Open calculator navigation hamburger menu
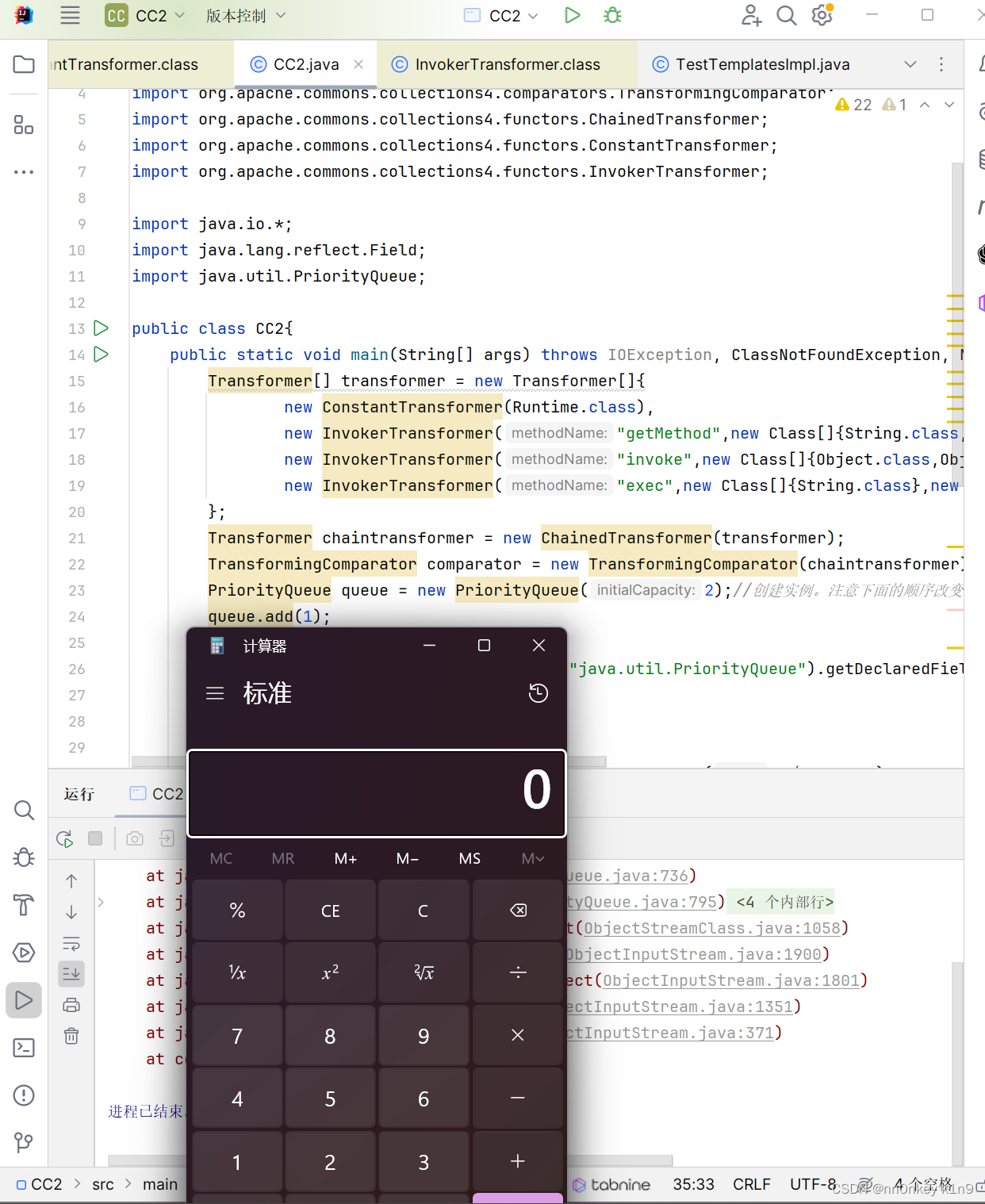This screenshot has width=985, height=1204. pos(215,693)
